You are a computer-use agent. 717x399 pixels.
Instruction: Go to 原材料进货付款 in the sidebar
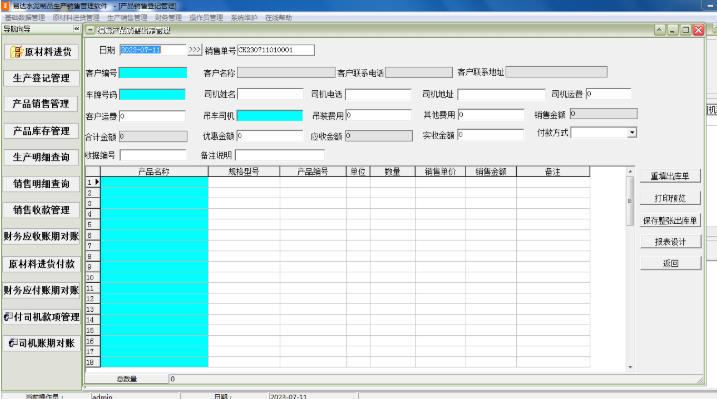click(42, 264)
